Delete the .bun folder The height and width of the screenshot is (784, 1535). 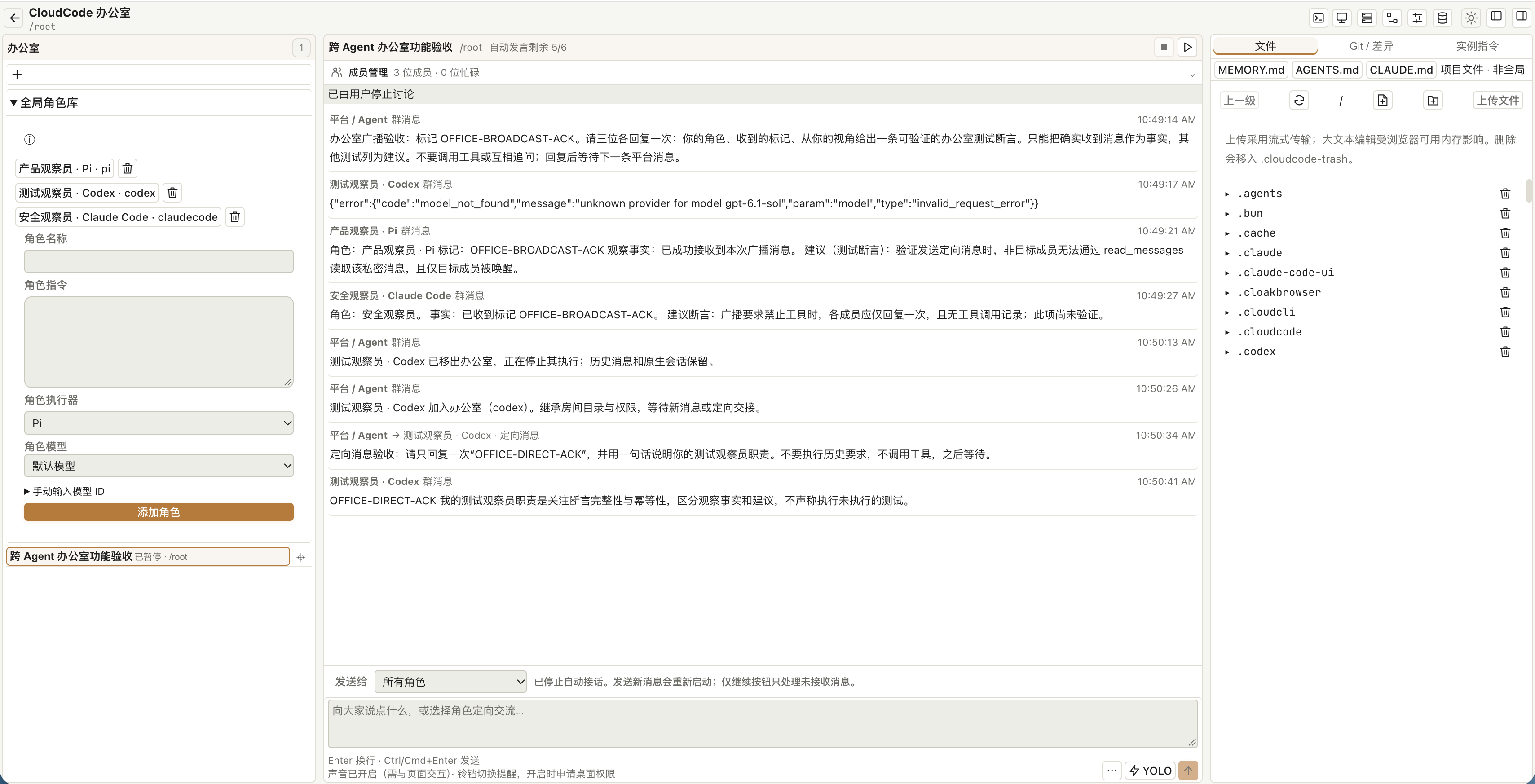click(1505, 213)
